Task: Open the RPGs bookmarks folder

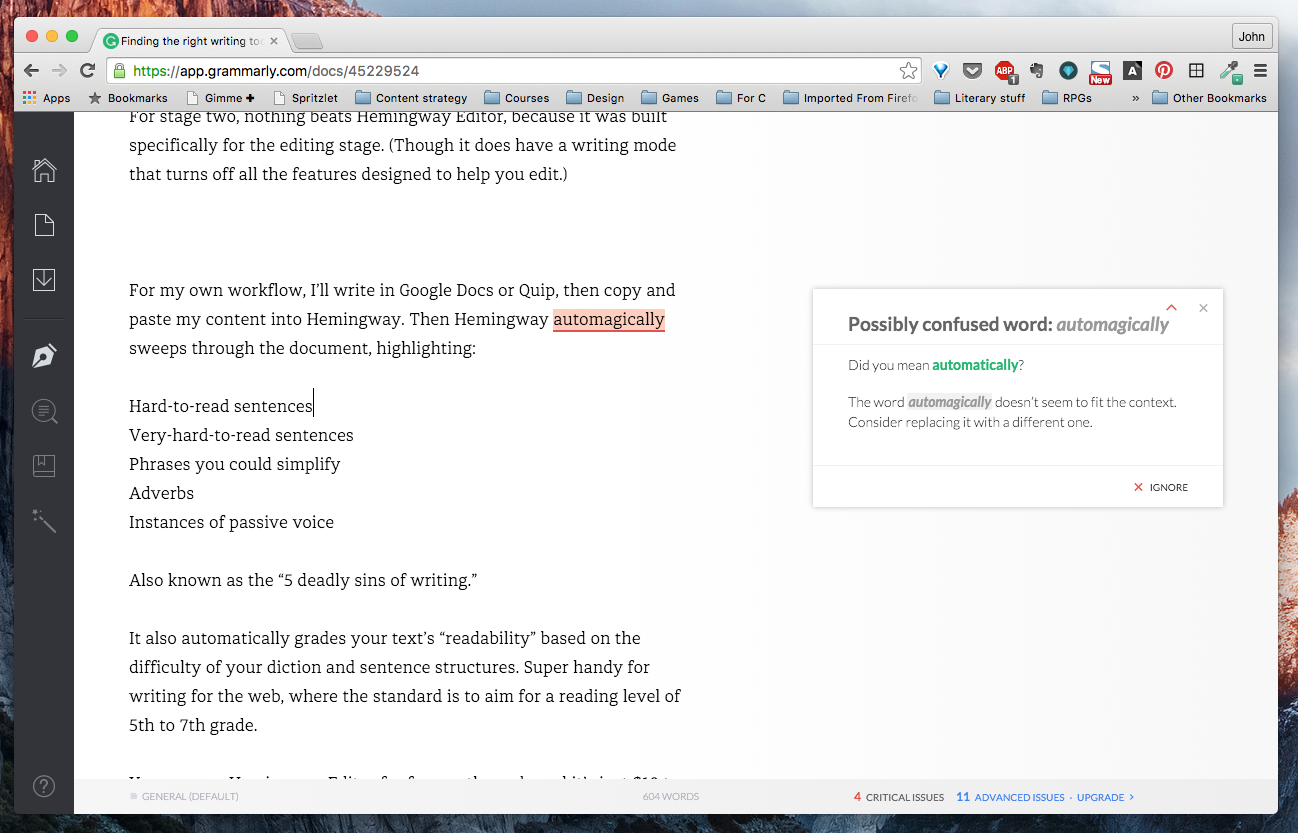Action: click(1067, 98)
